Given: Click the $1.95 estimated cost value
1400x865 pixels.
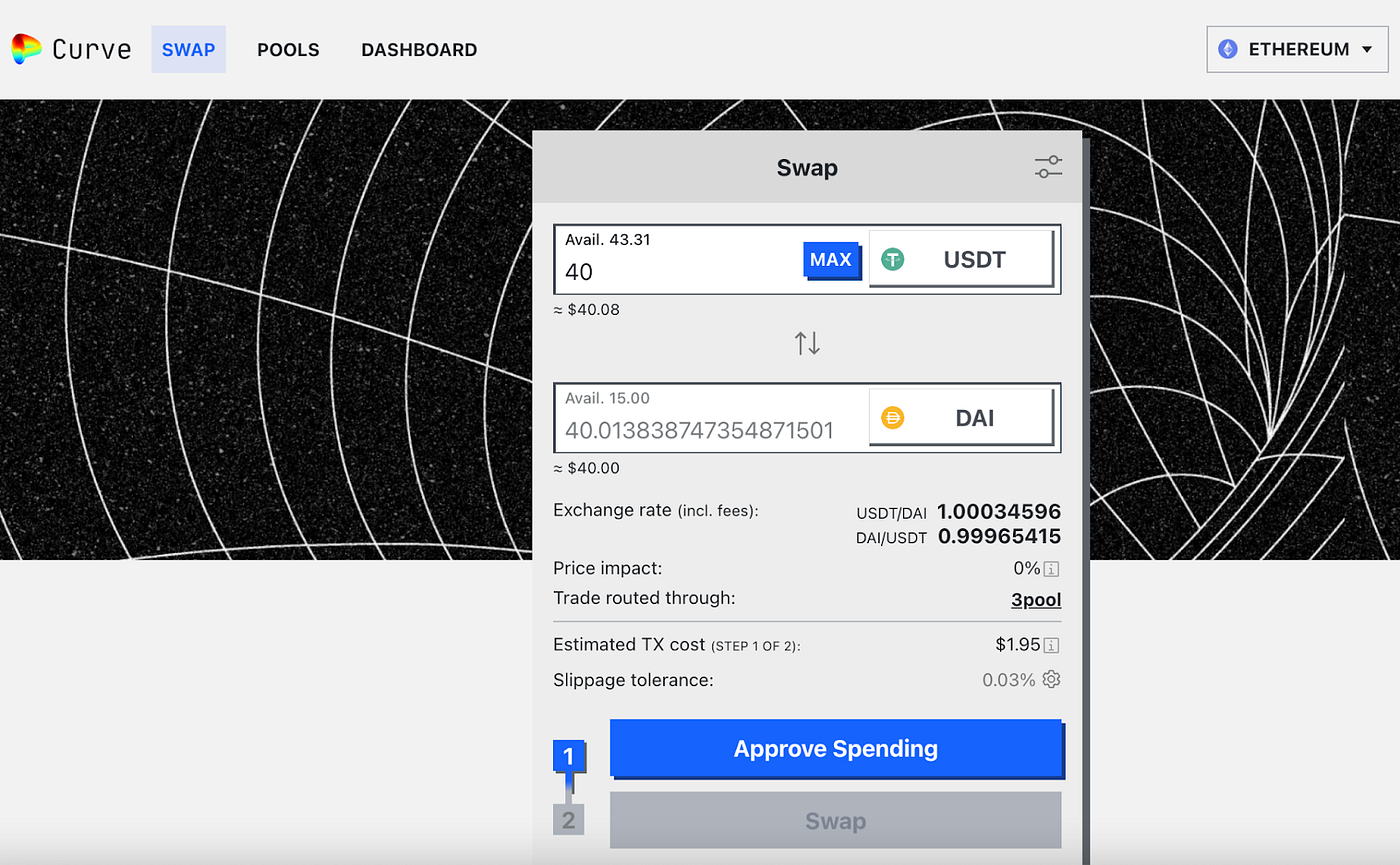Looking at the screenshot, I should (x=1018, y=645).
